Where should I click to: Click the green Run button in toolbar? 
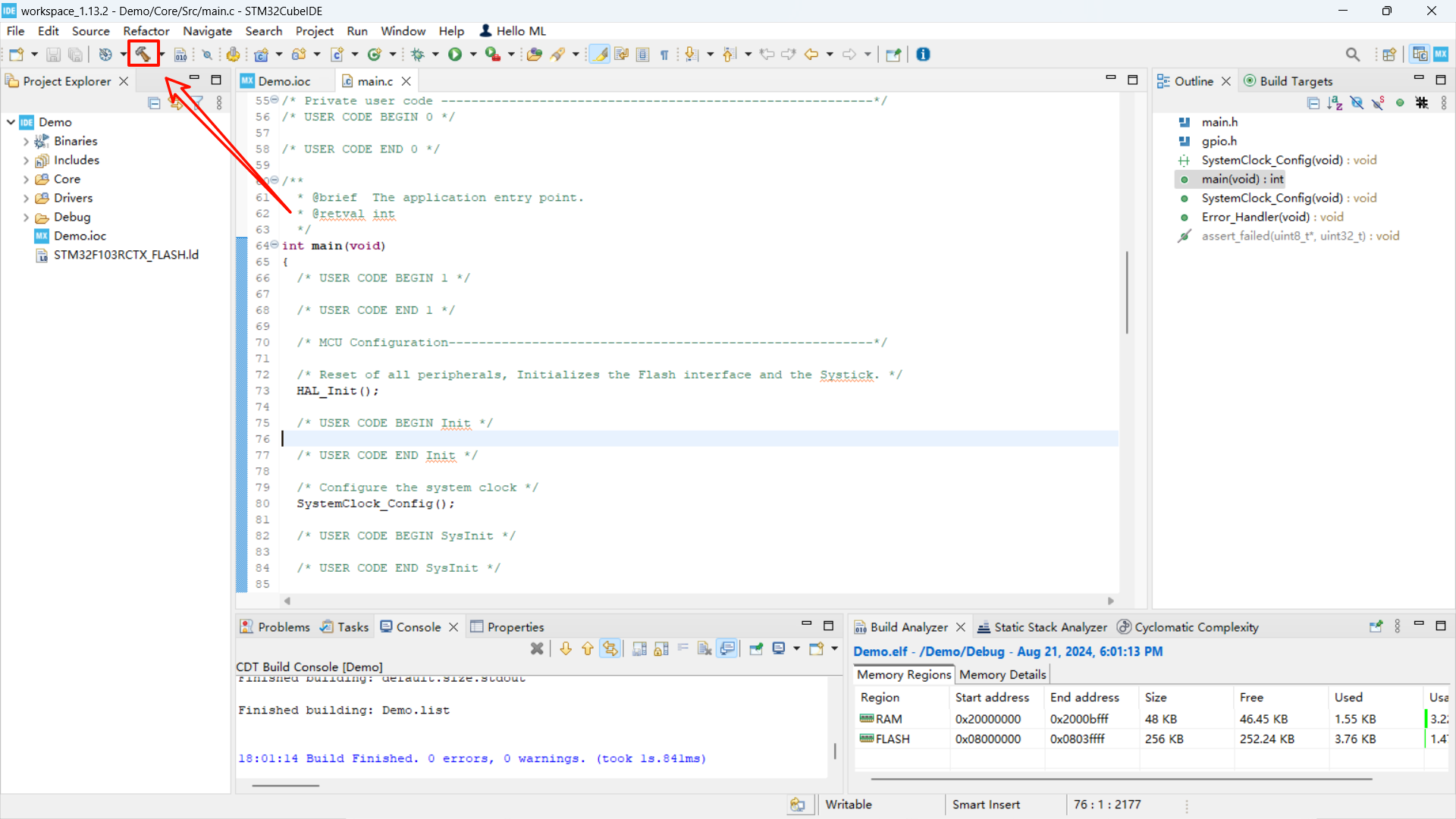[x=455, y=55]
